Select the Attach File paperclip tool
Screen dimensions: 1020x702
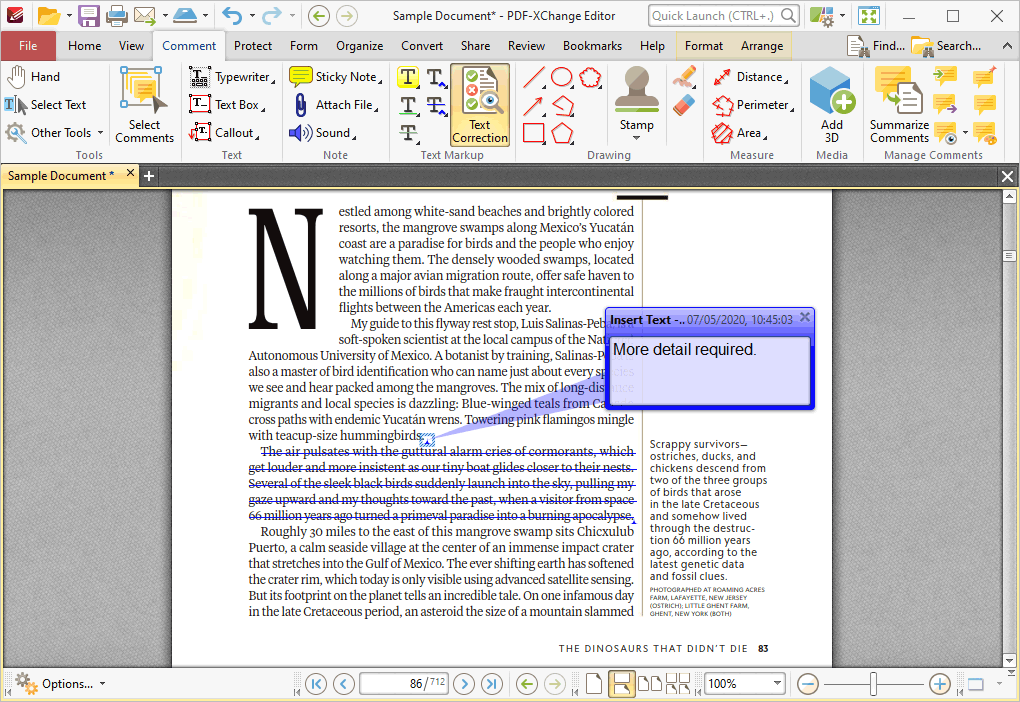click(x=333, y=105)
